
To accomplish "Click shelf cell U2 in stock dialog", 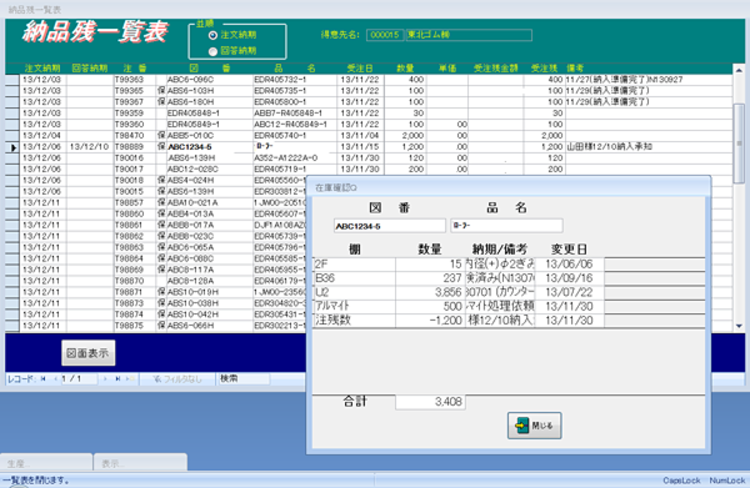I will point(354,292).
